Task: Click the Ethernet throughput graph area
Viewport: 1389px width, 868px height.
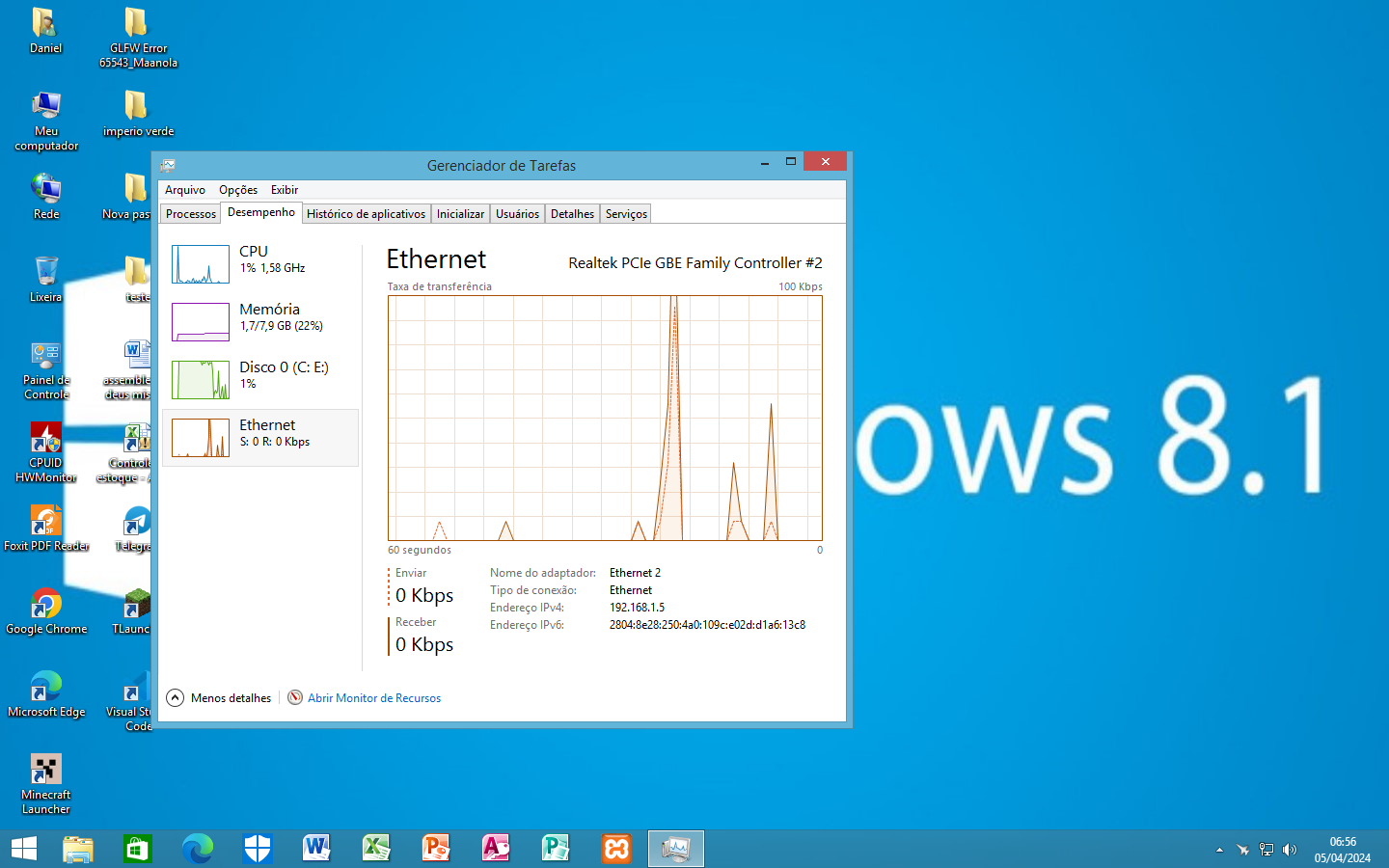Action: coord(605,418)
